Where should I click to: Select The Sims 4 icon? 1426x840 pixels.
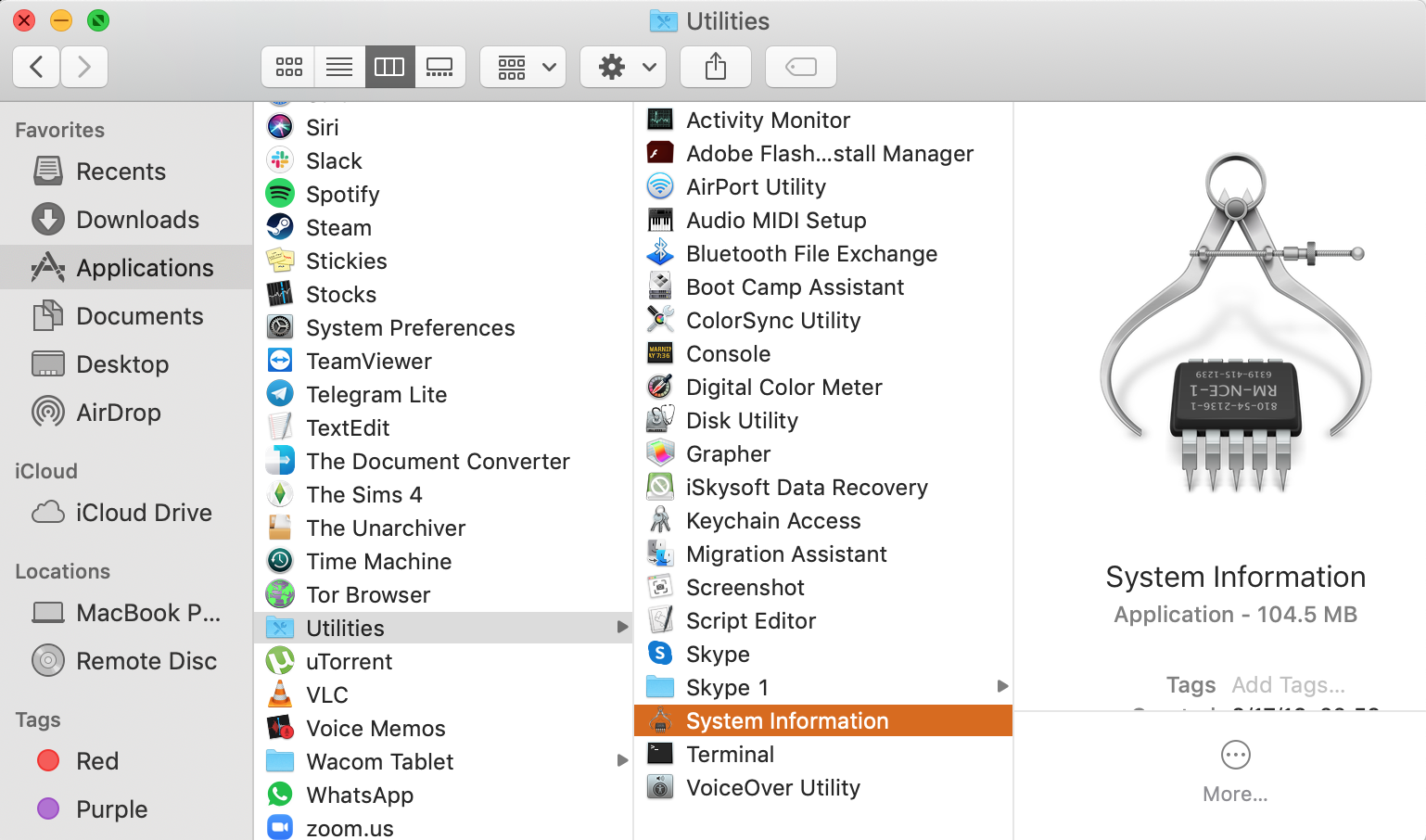pos(280,493)
